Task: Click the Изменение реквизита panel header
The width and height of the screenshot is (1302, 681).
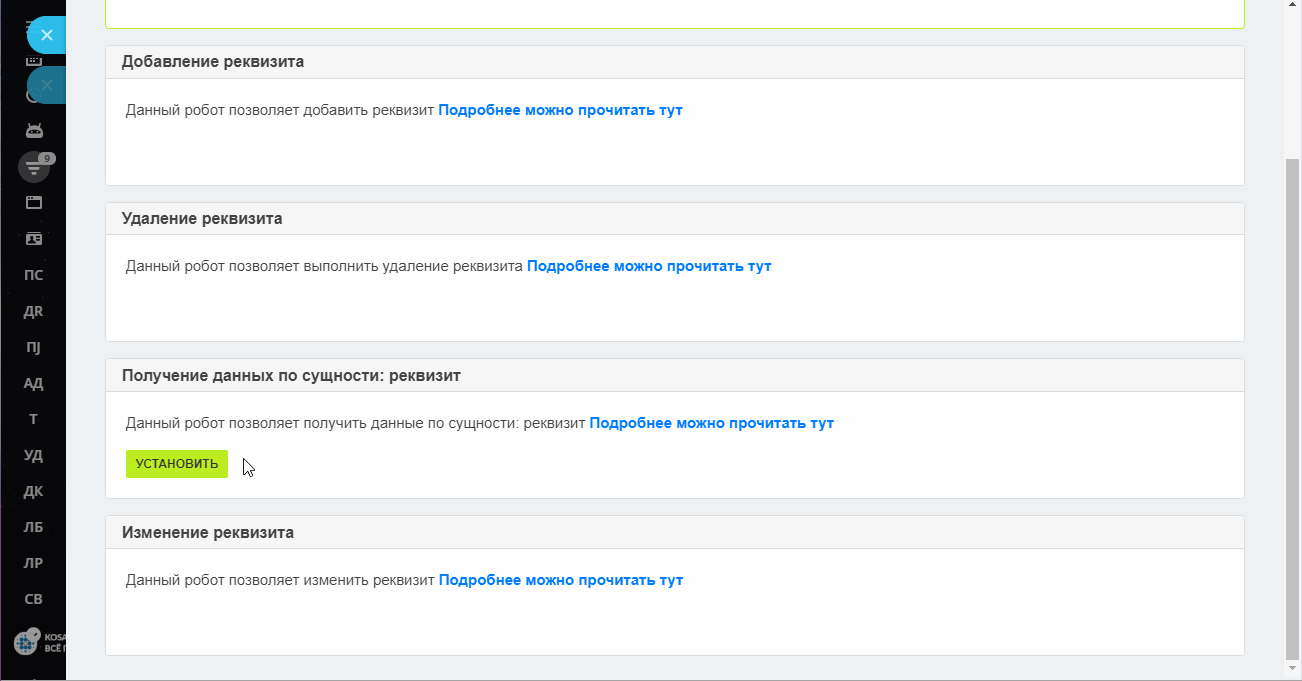Action: point(675,532)
